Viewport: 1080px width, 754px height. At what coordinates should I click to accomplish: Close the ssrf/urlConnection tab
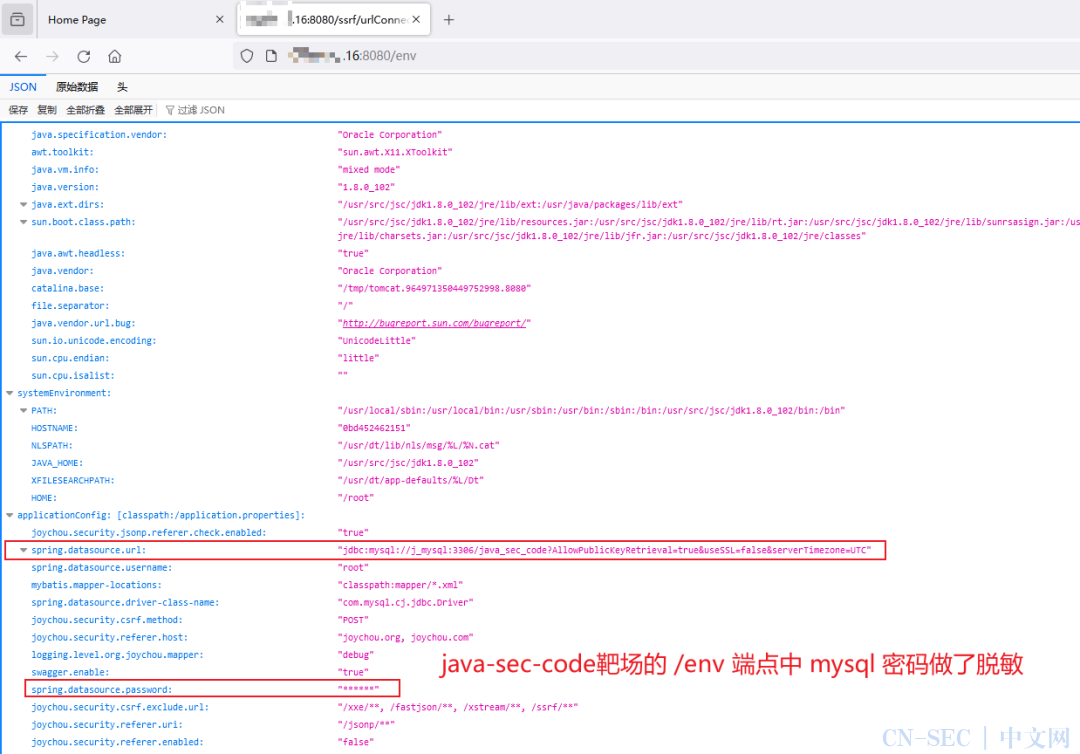[416, 19]
